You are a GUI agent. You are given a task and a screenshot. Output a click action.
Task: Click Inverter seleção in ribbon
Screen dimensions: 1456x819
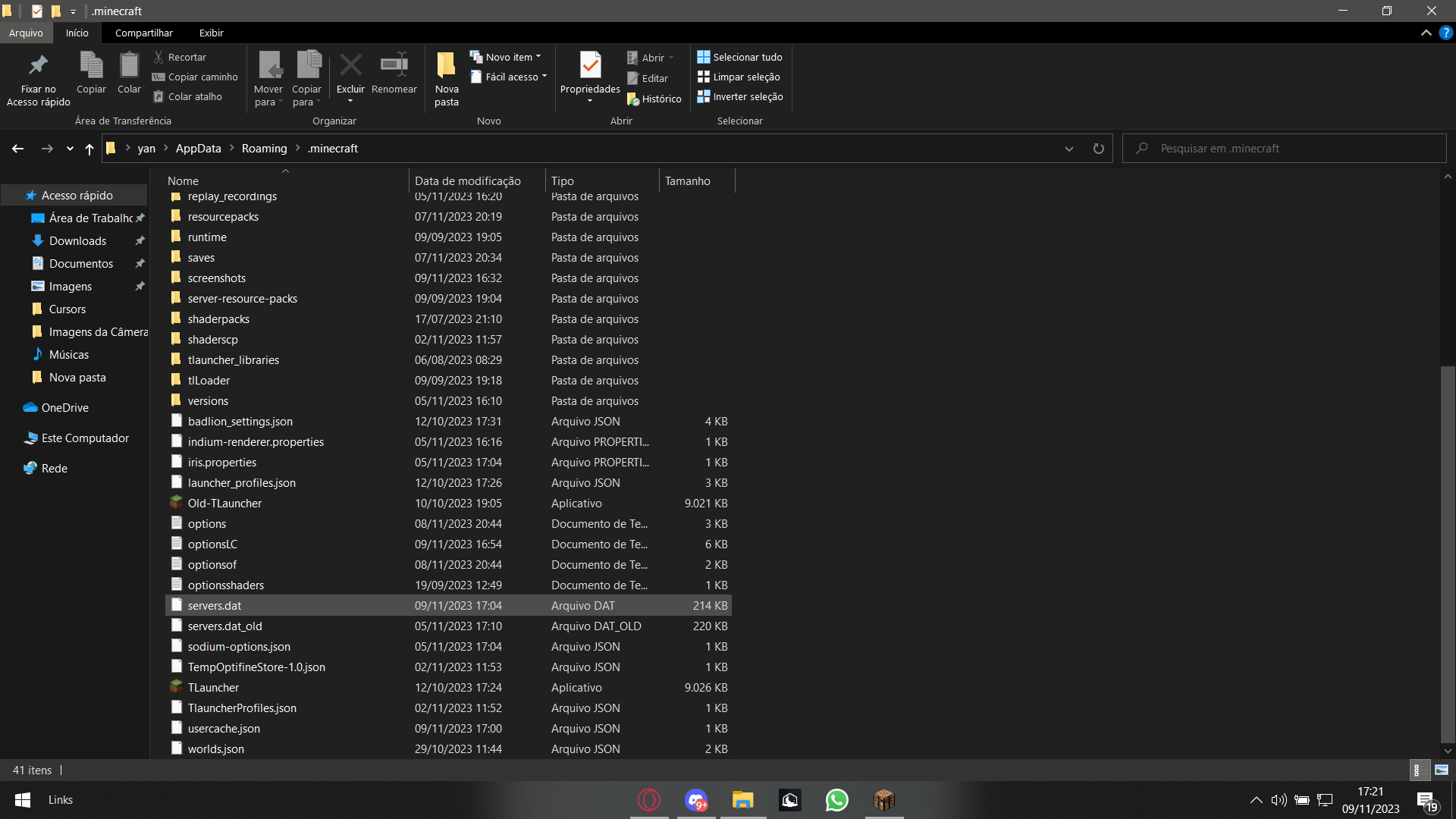point(740,96)
